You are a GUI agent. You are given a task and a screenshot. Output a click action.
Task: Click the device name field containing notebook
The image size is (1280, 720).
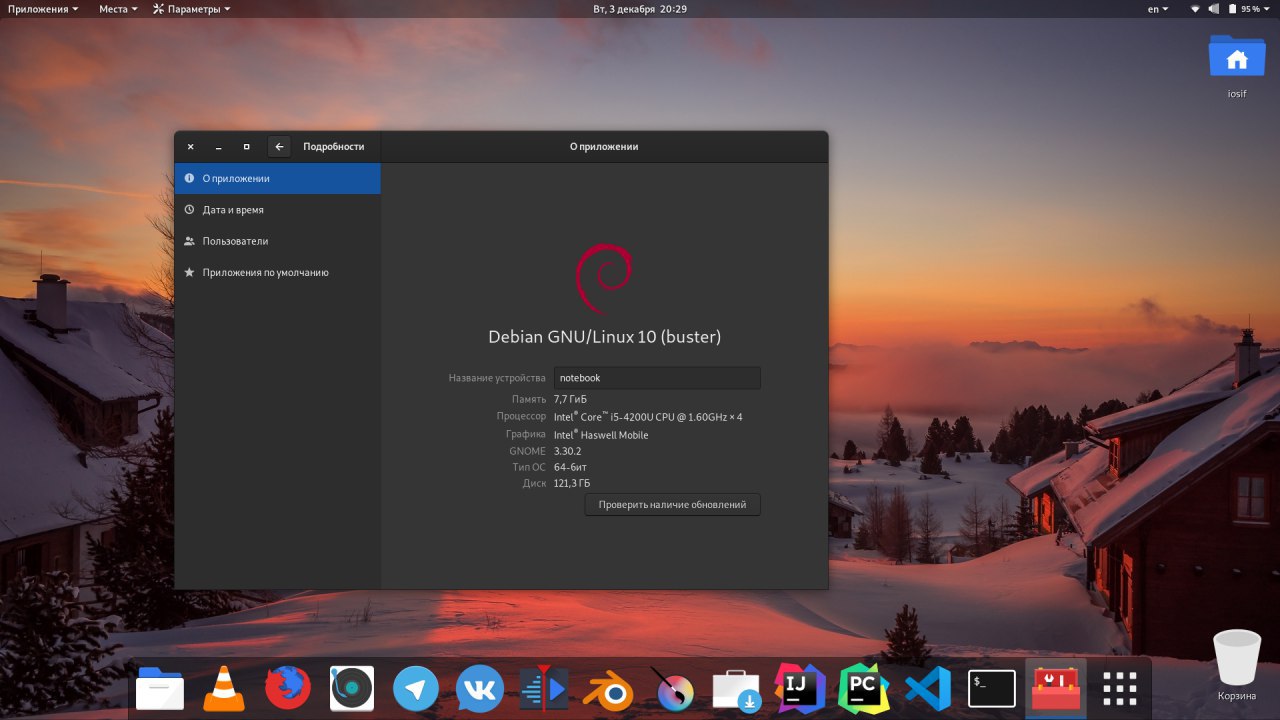(x=657, y=378)
